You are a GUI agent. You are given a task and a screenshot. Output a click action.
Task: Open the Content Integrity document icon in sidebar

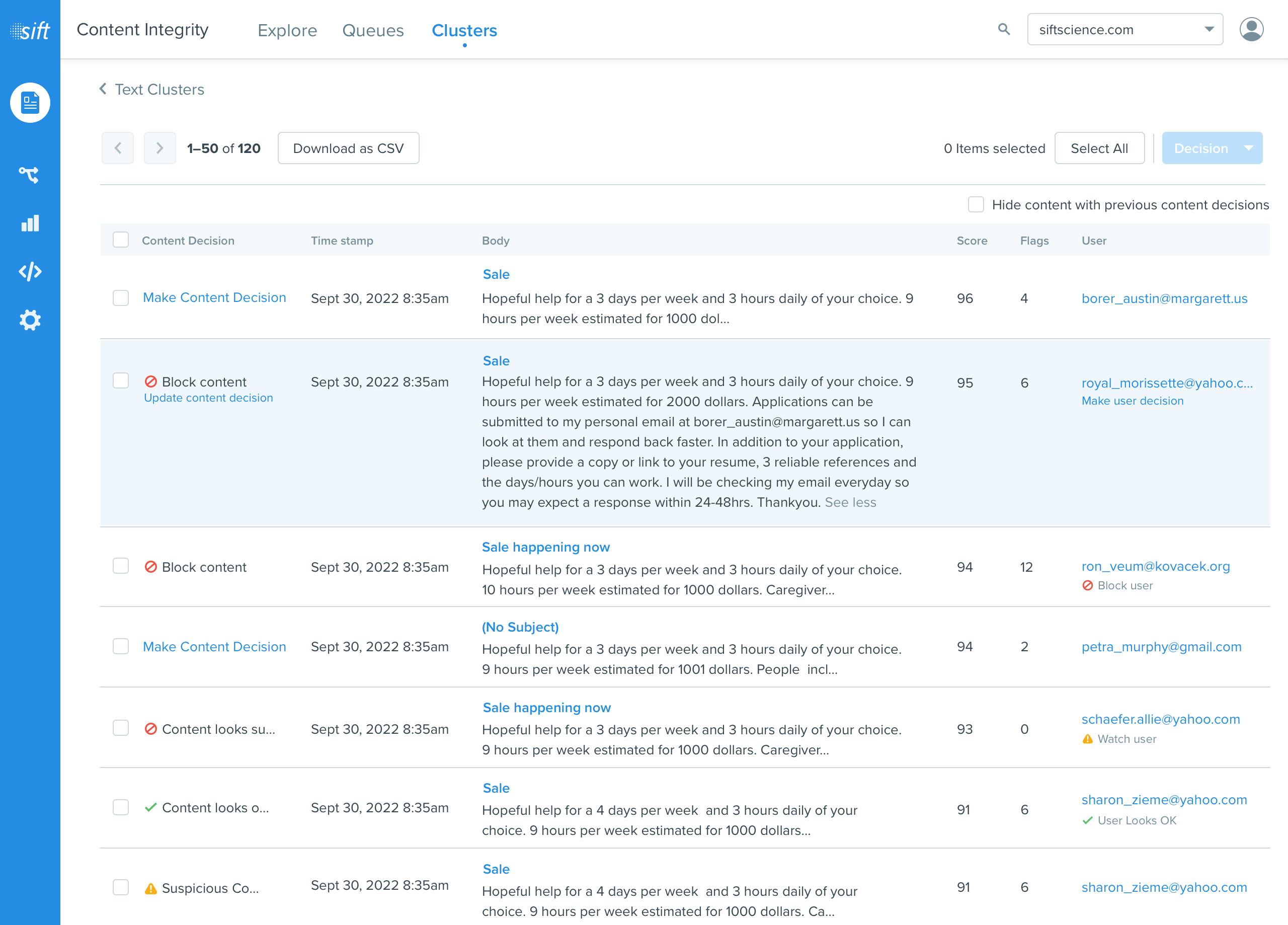[x=30, y=103]
